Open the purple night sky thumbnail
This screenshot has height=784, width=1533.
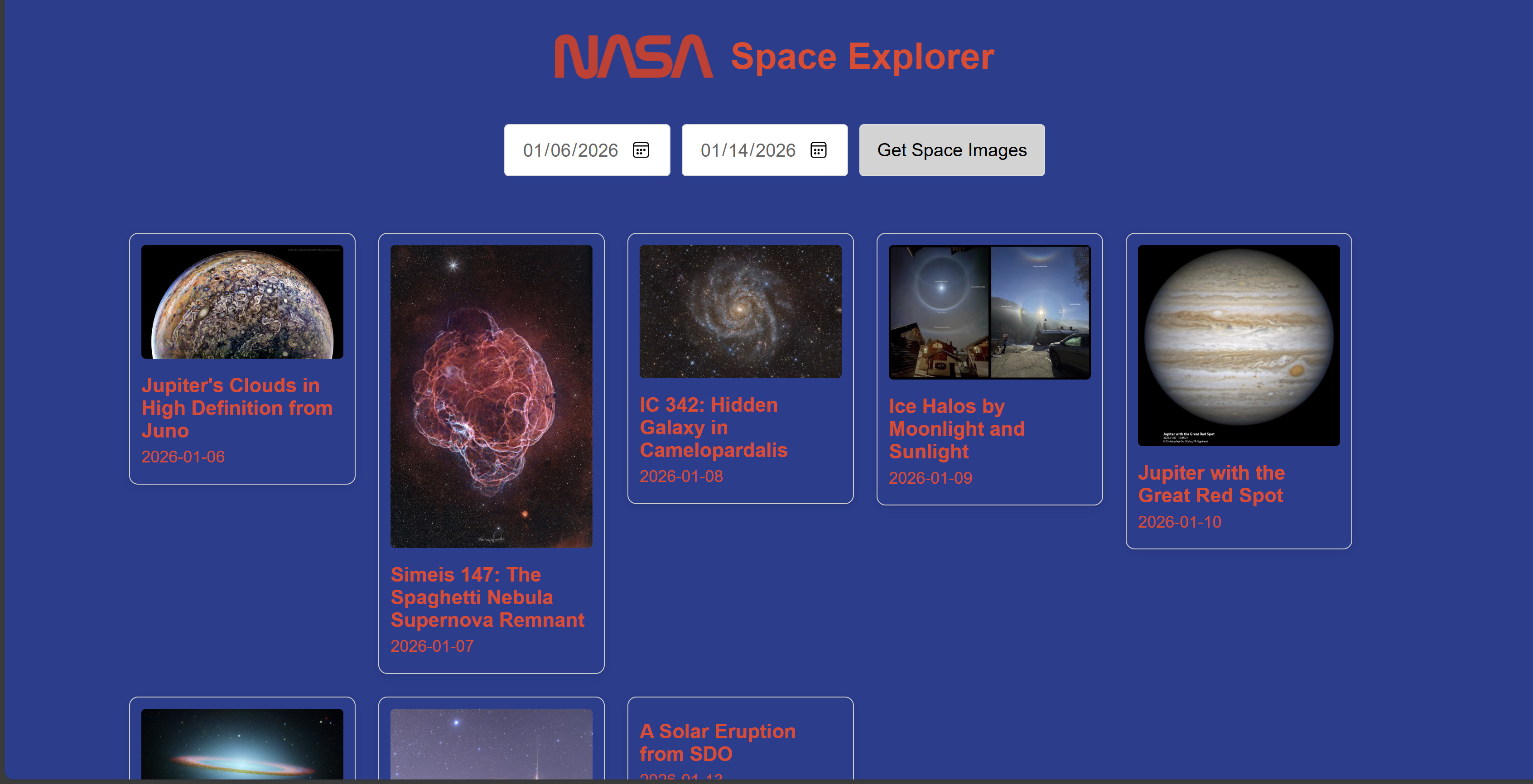tap(491, 744)
